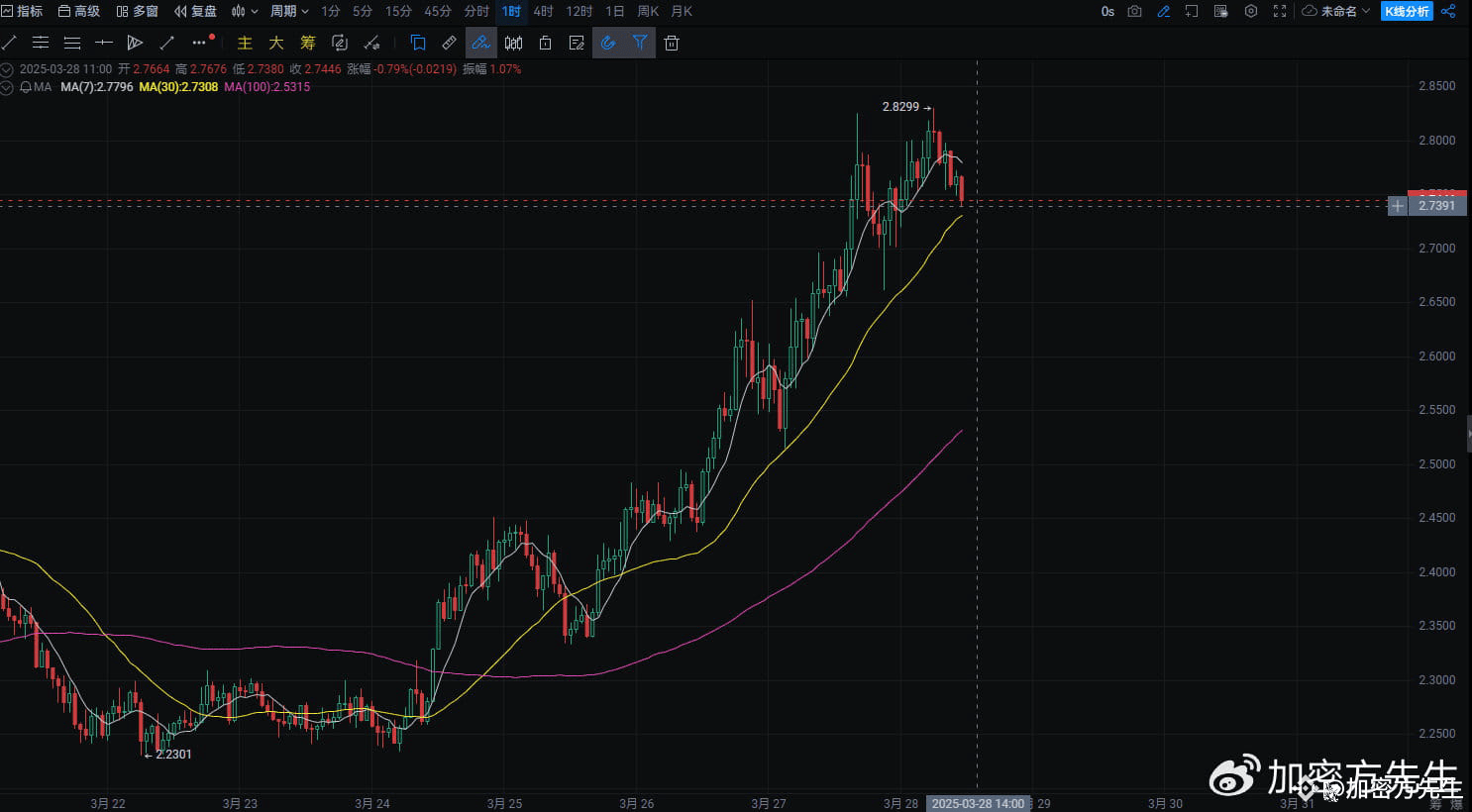Open the 未命名 layout dropdown
Viewport: 1472px width, 812px height.
click(x=1336, y=11)
